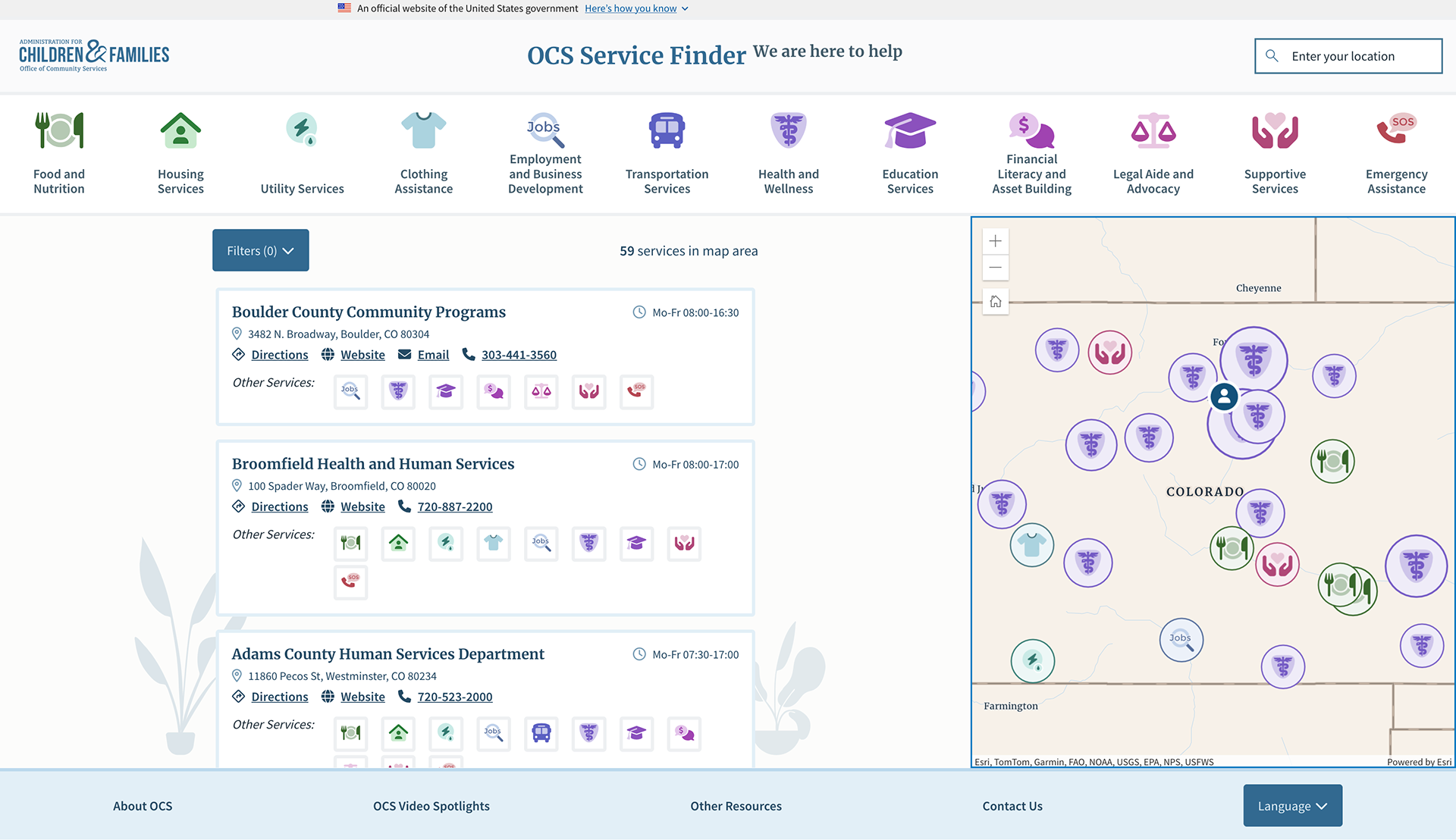The width and height of the screenshot is (1456, 840).
Task: Call Broomfield phone number 720-887-2200
Action: (454, 506)
